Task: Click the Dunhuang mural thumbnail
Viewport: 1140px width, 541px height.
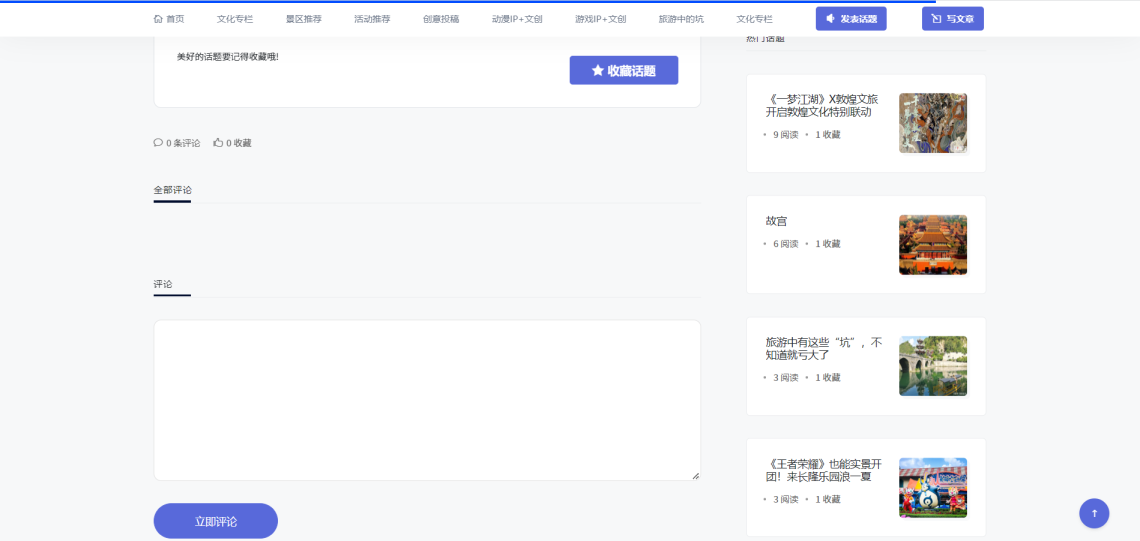Action: 933,123
